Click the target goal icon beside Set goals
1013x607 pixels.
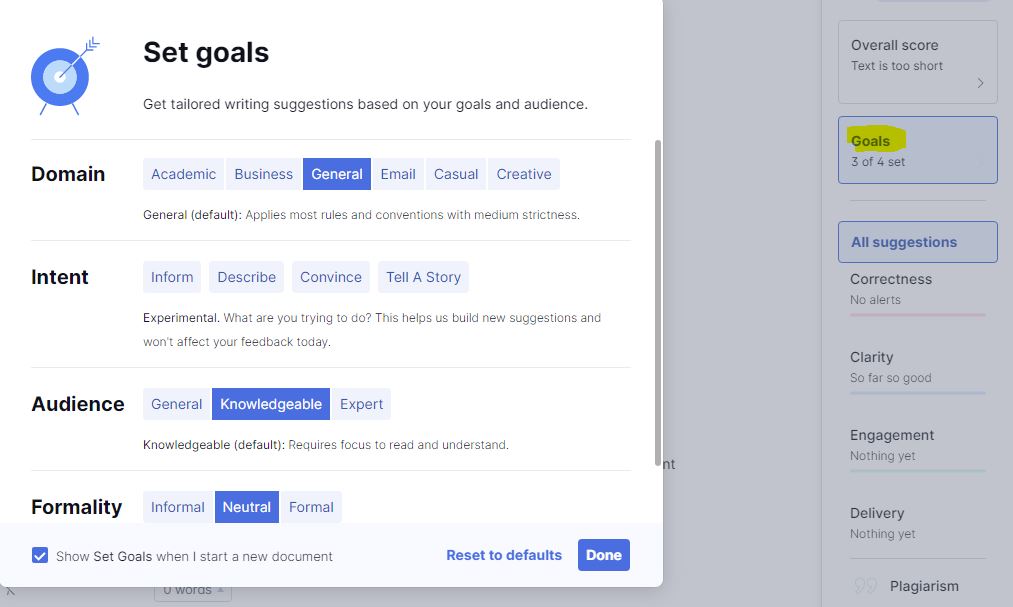pos(65,76)
